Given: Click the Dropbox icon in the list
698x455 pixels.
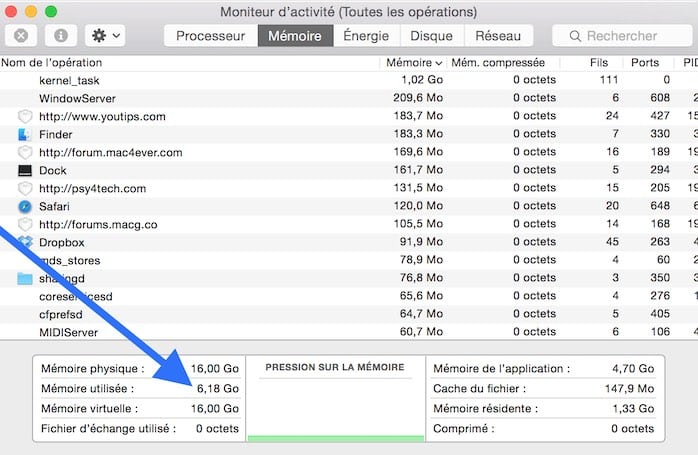Looking at the screenshot, I should (x=25, y=242).
